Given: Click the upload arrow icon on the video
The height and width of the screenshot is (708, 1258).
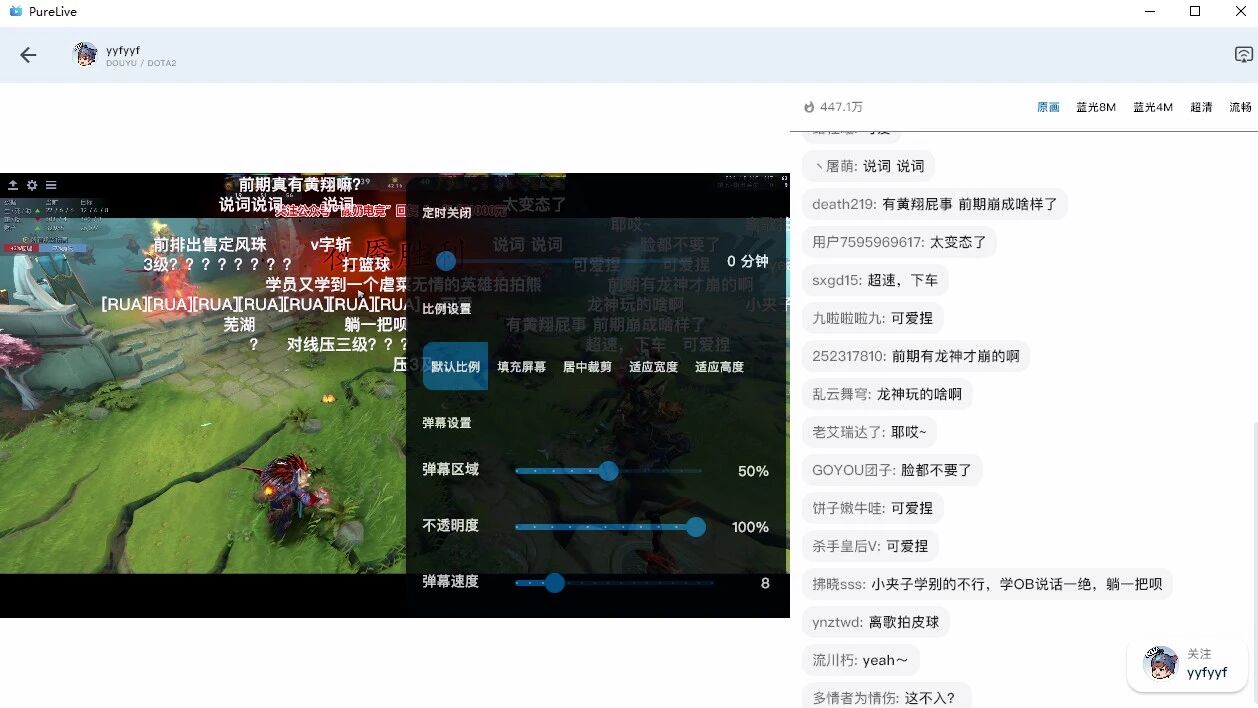Looking at the screenshot, I should tap(13, 185).
